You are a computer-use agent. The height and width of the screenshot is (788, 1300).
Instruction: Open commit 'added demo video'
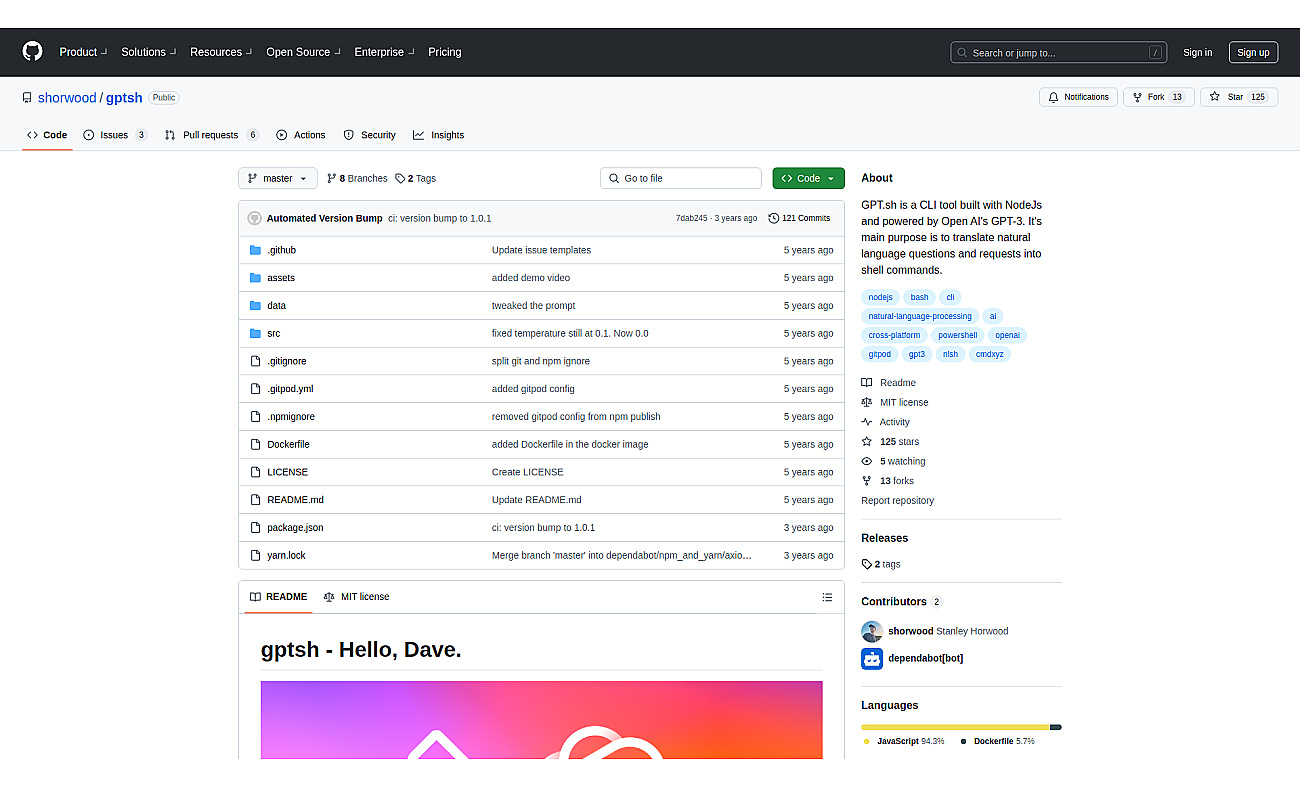(531, 278)
